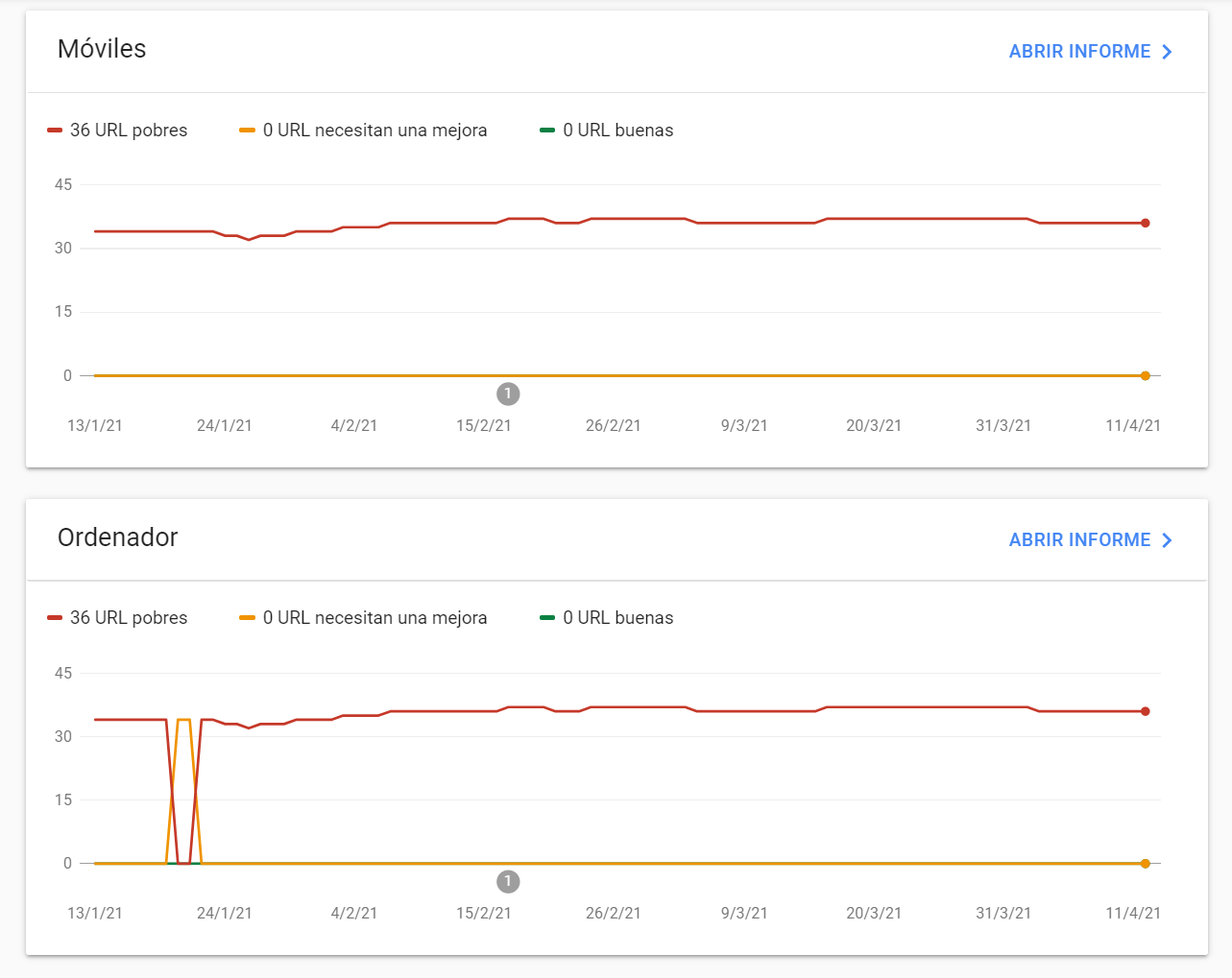Click the 24/1/21 date label in Móviles chart

(x=225, y=425)
